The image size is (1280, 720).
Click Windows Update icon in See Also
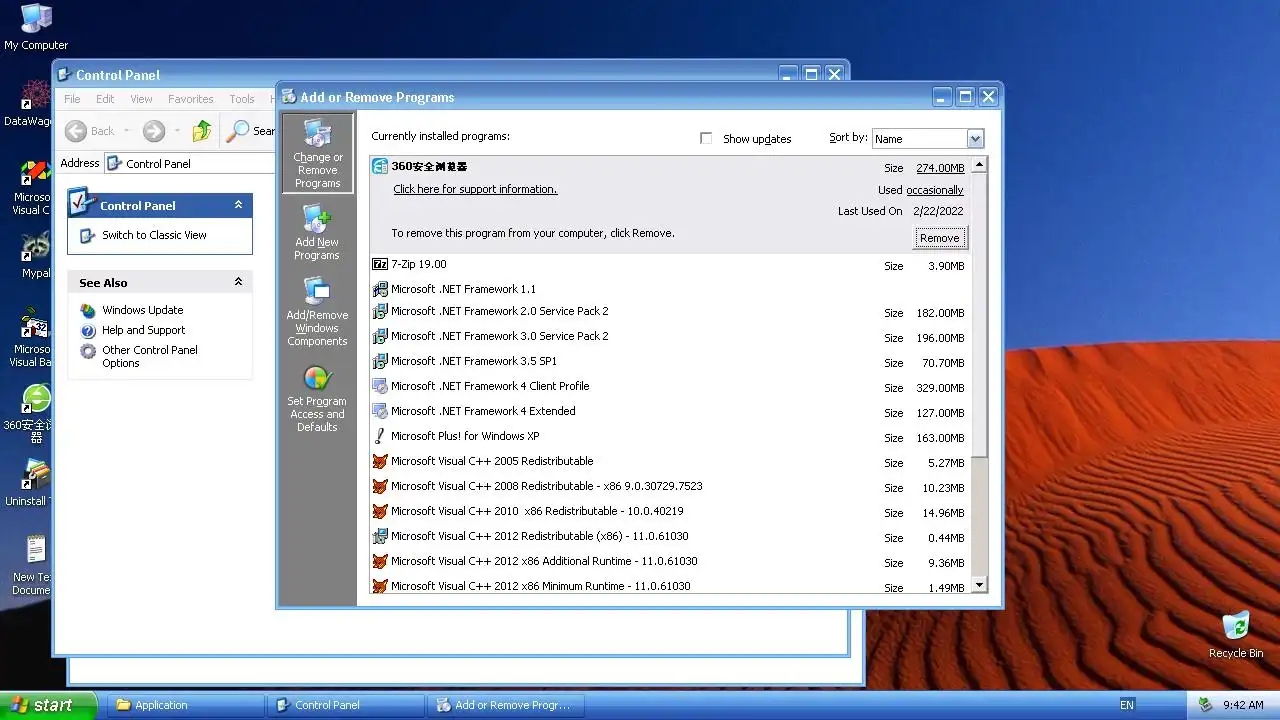88,310
